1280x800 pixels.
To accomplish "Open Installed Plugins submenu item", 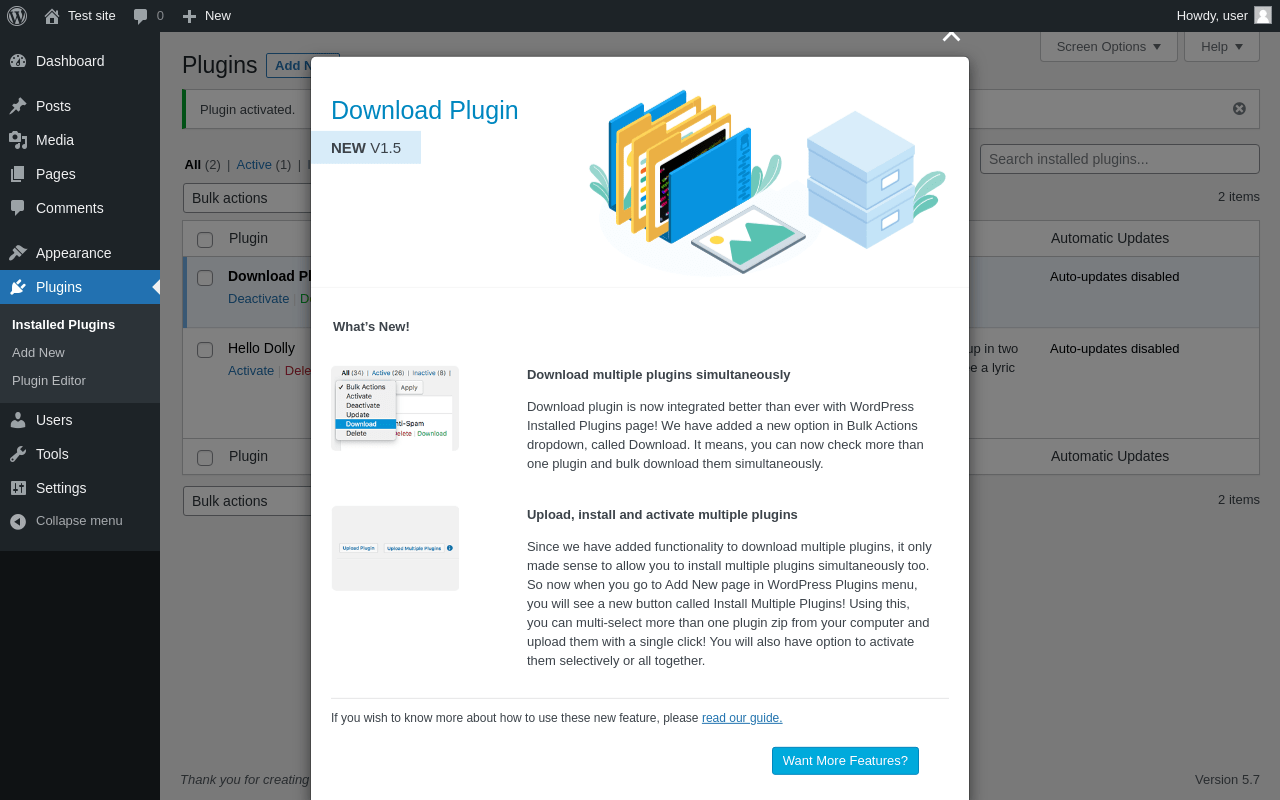I will tap(63, 325).
